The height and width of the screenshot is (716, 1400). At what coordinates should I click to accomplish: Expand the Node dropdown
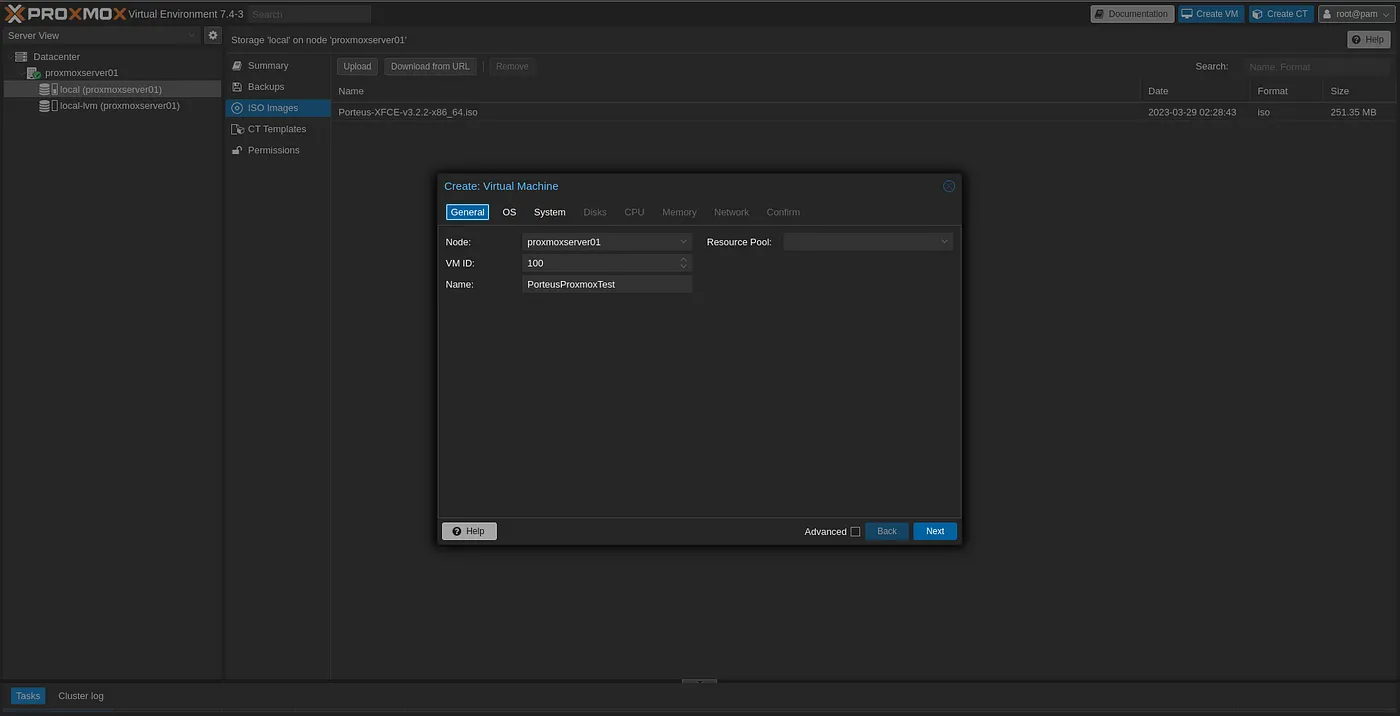684,242
